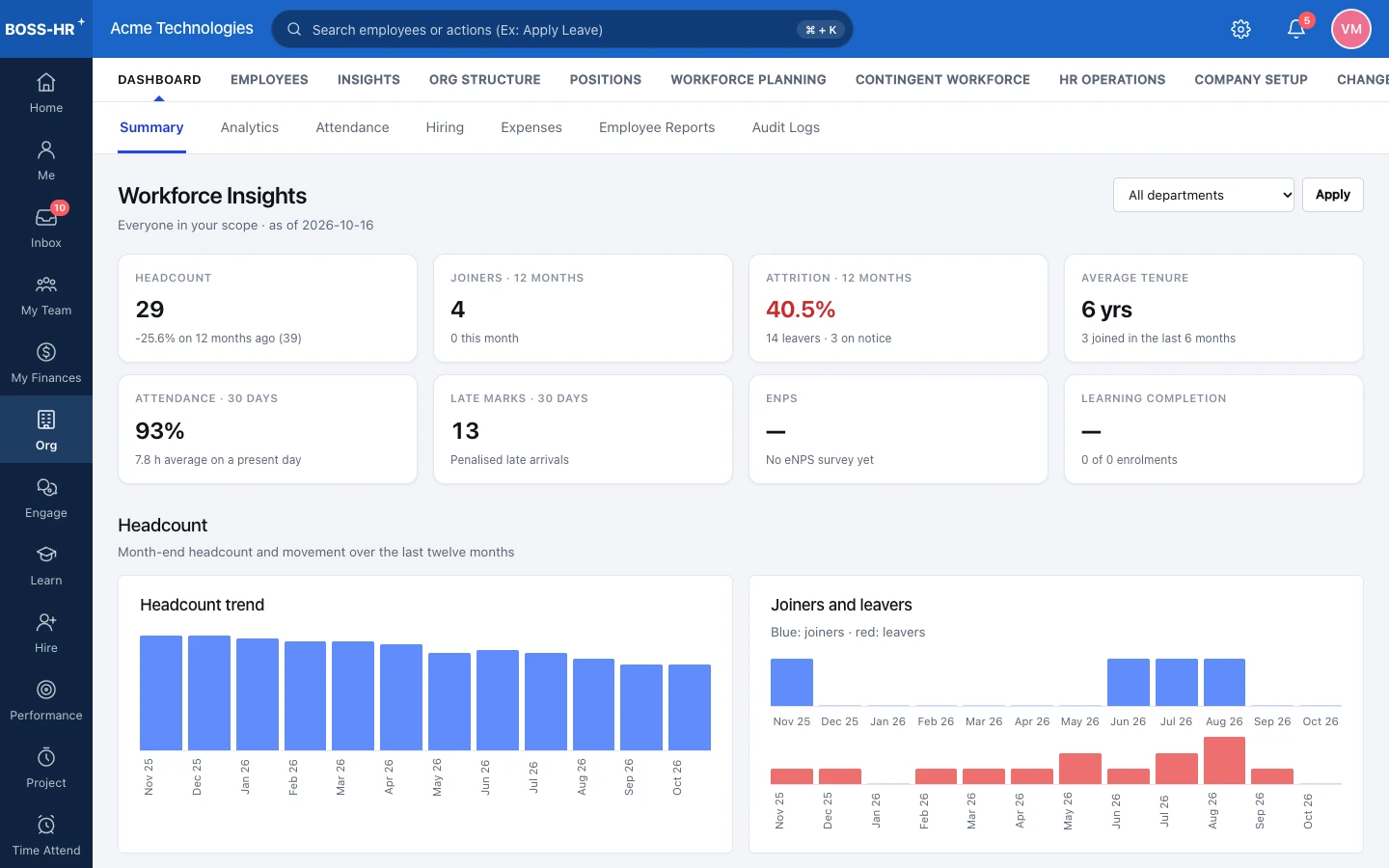The height and width of the screenshot is (868, 1389).
Task: Switch to the Attendance sub-tab
Action: pos(352,127)
